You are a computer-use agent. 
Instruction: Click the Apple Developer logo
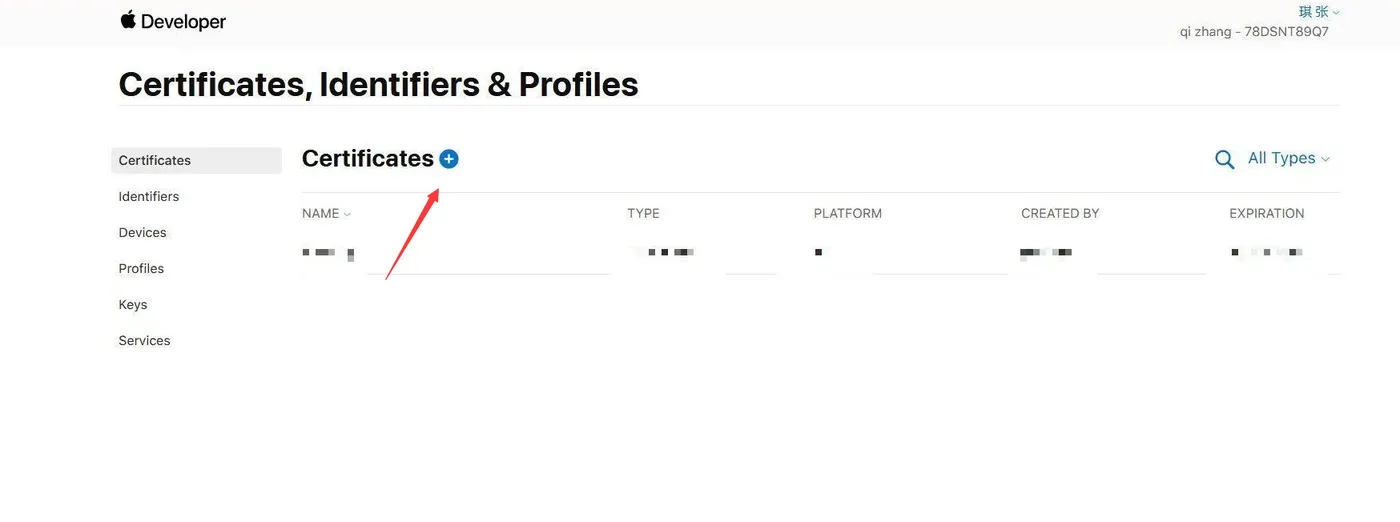tap(173, 21)
